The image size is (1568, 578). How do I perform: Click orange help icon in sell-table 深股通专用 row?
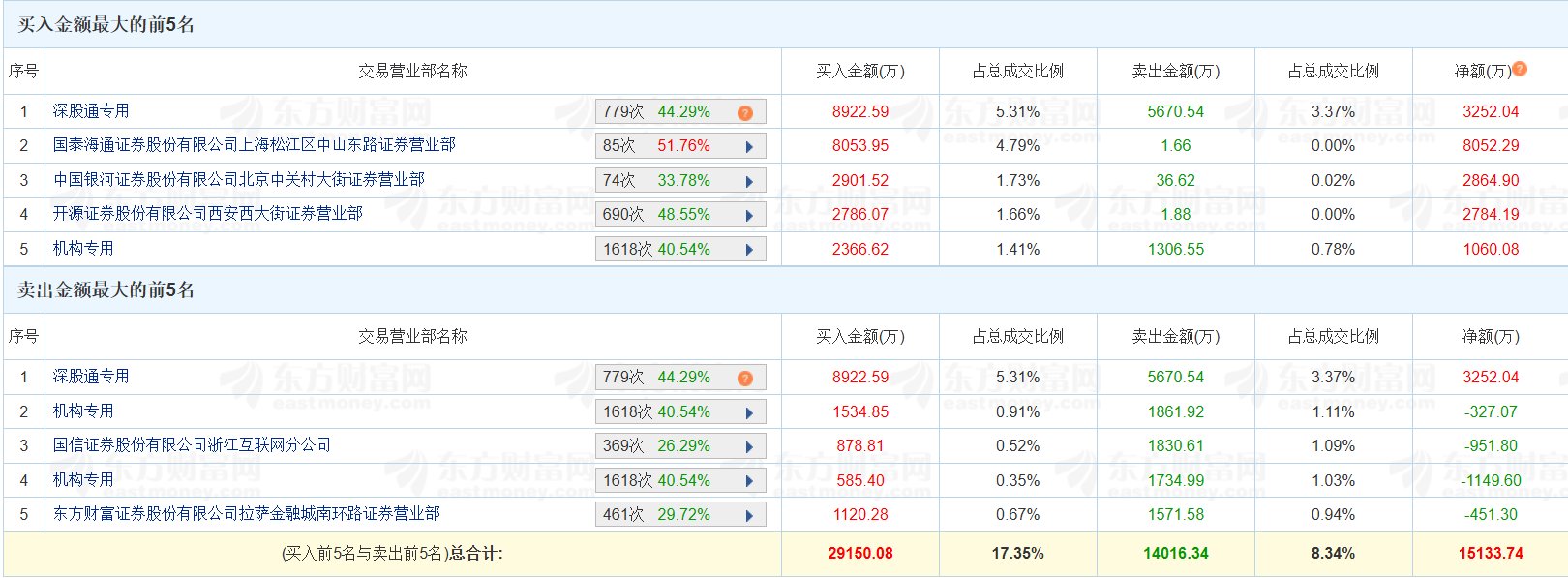[744, 378]
